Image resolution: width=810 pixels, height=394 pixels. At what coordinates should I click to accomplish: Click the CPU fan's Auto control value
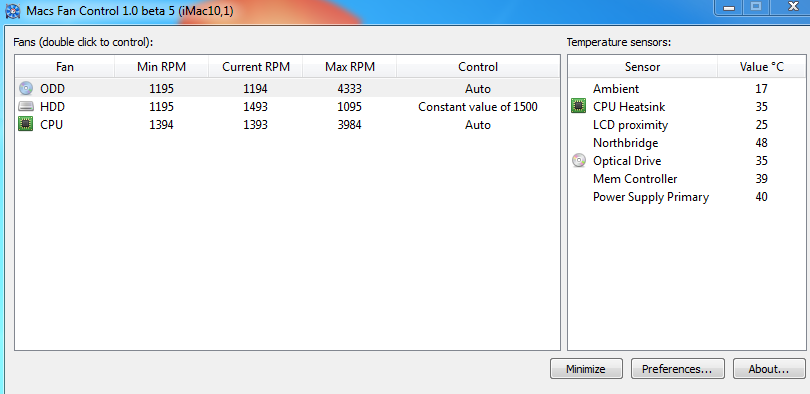(x=478, y=125)
